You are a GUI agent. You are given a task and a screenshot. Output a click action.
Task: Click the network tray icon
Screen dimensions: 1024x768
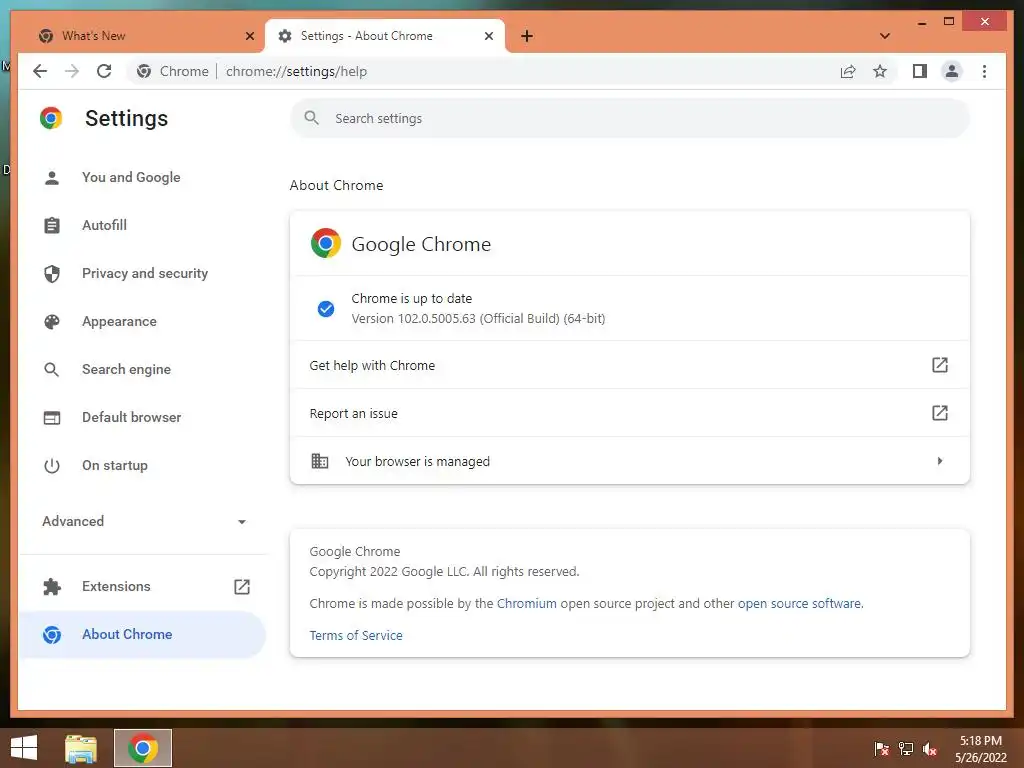coord(906,748)
